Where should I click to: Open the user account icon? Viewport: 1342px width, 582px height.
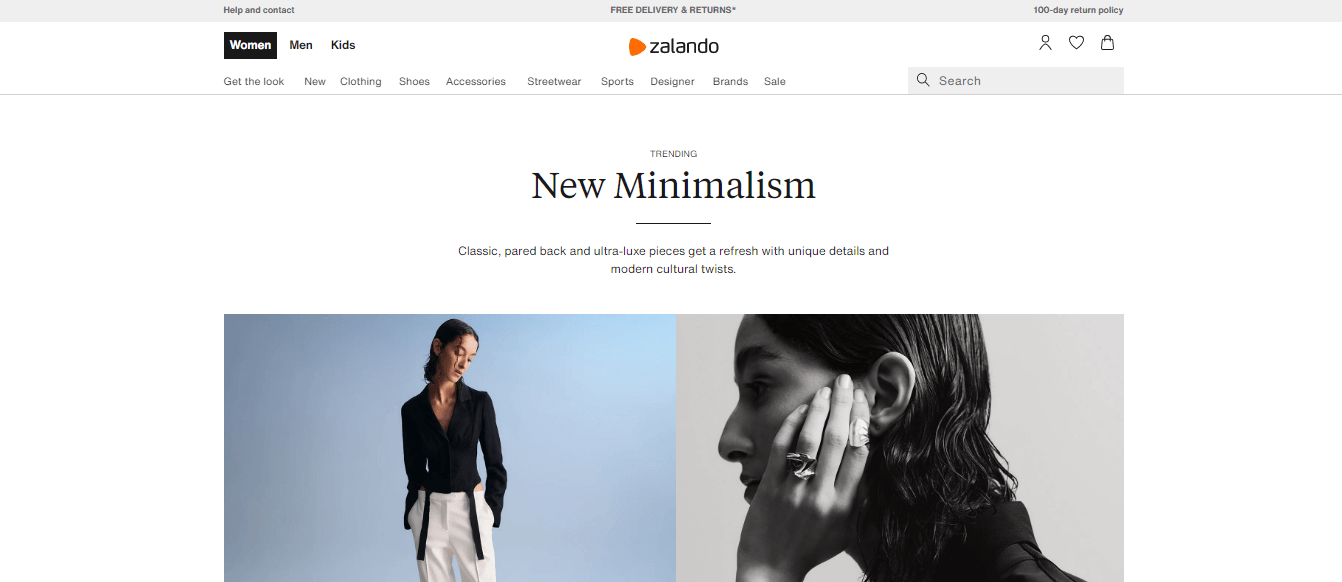pyautogui.click(x=1045, y=43)
